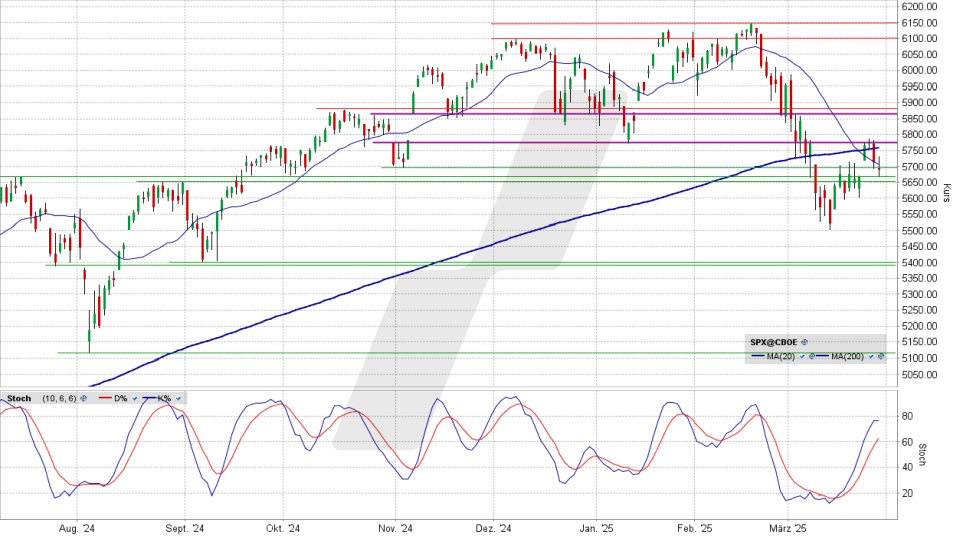Select the MA(200) legend label
The image size is (960, 540).
(x=847, y=356)
